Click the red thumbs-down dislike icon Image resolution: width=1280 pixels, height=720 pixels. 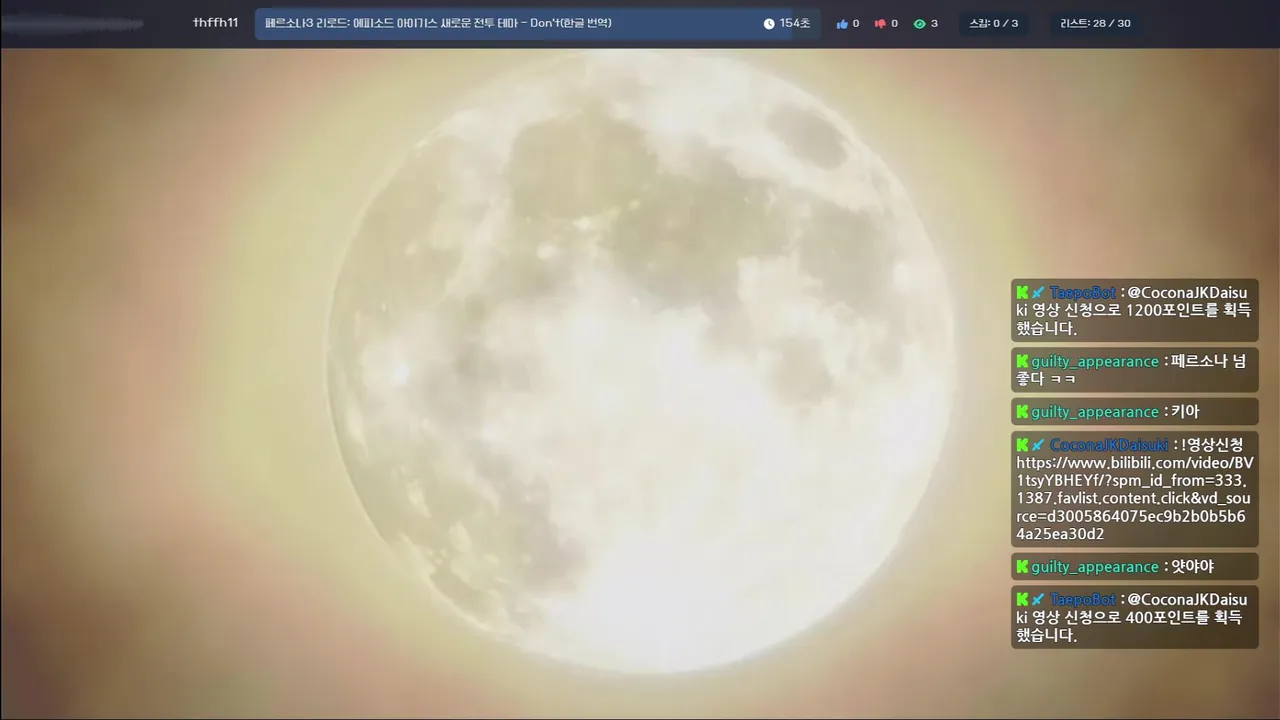pos(880,23)
